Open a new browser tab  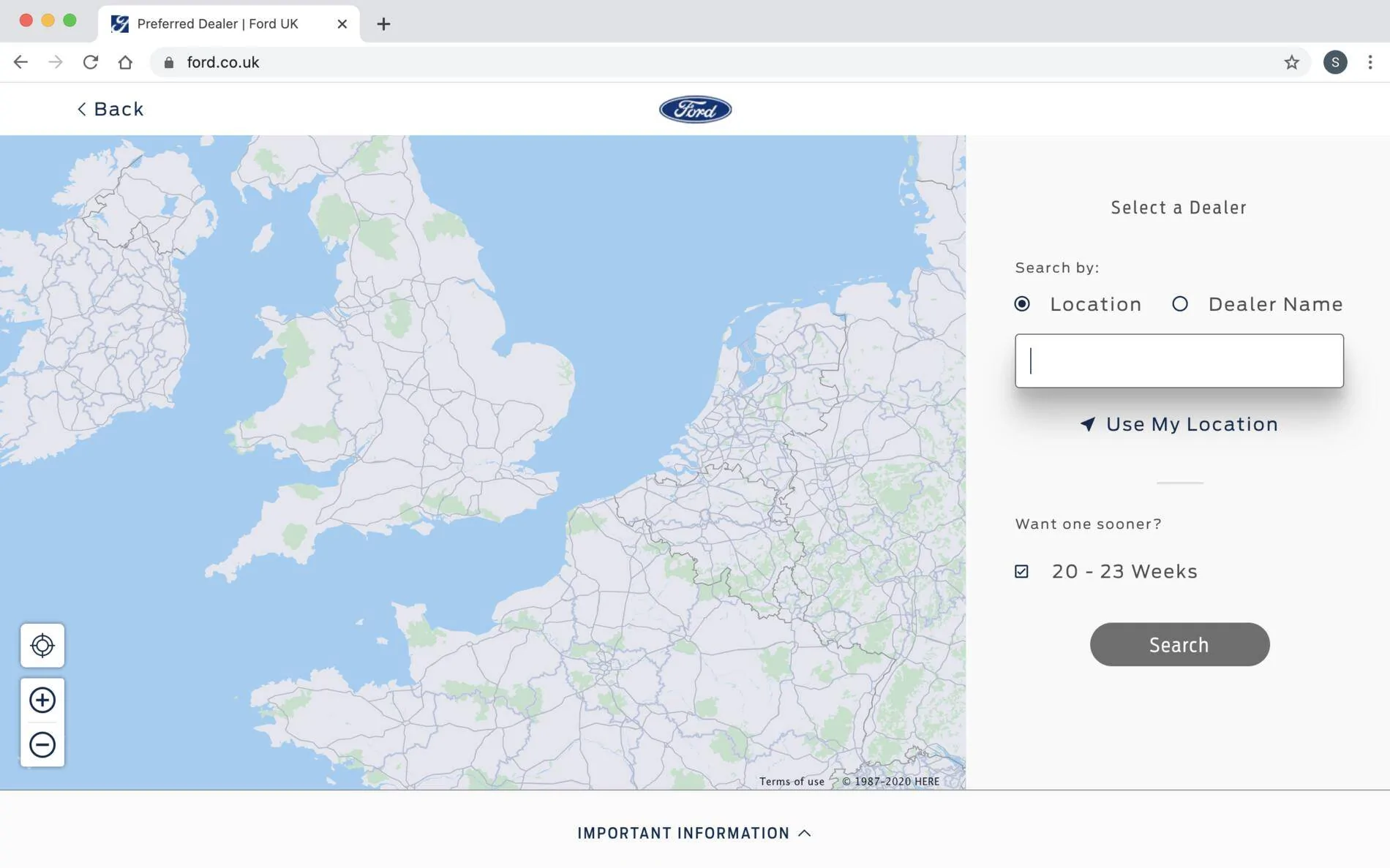pyautogui.click(x=383, y=24)
